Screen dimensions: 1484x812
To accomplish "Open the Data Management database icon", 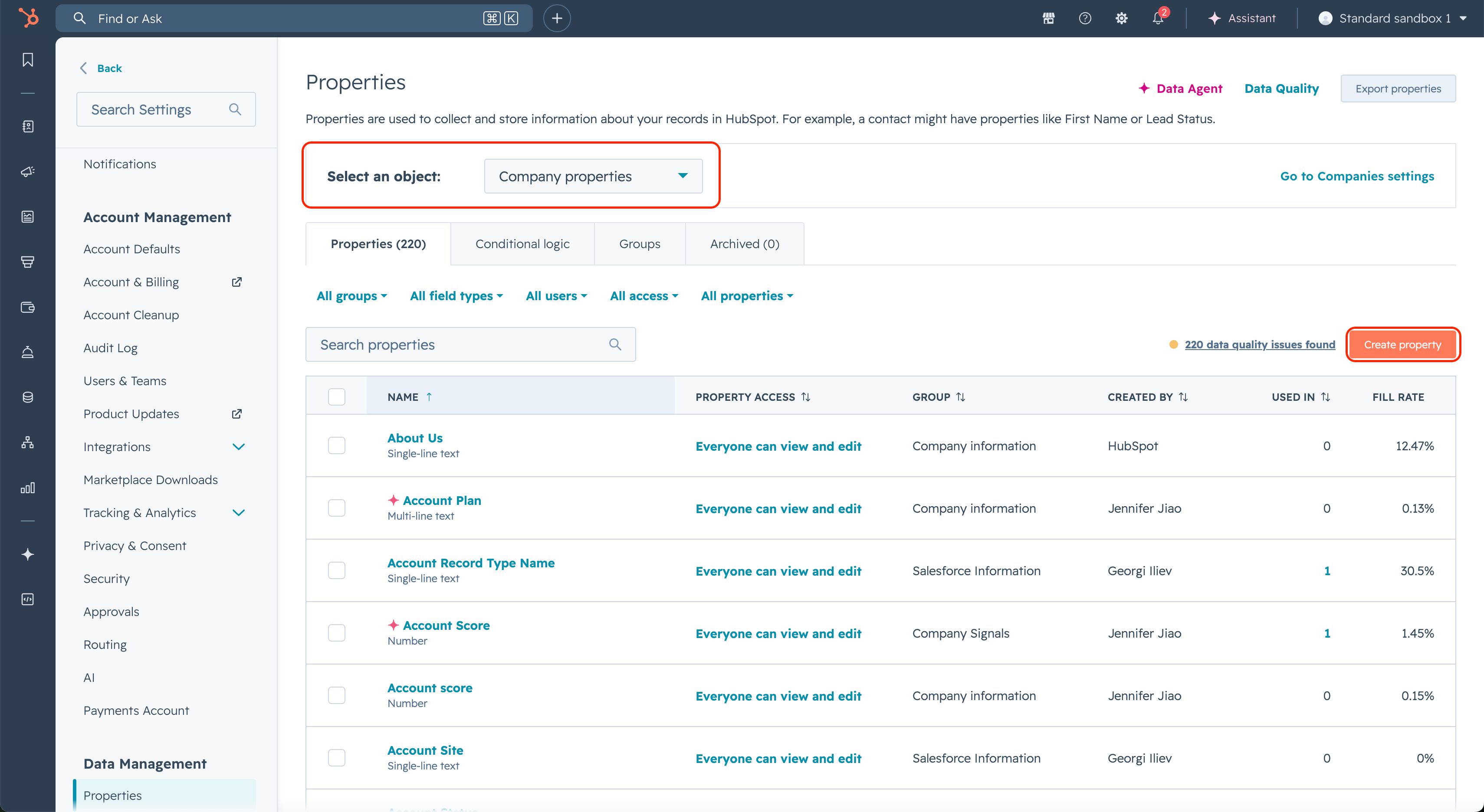I will tap(28, 397).
